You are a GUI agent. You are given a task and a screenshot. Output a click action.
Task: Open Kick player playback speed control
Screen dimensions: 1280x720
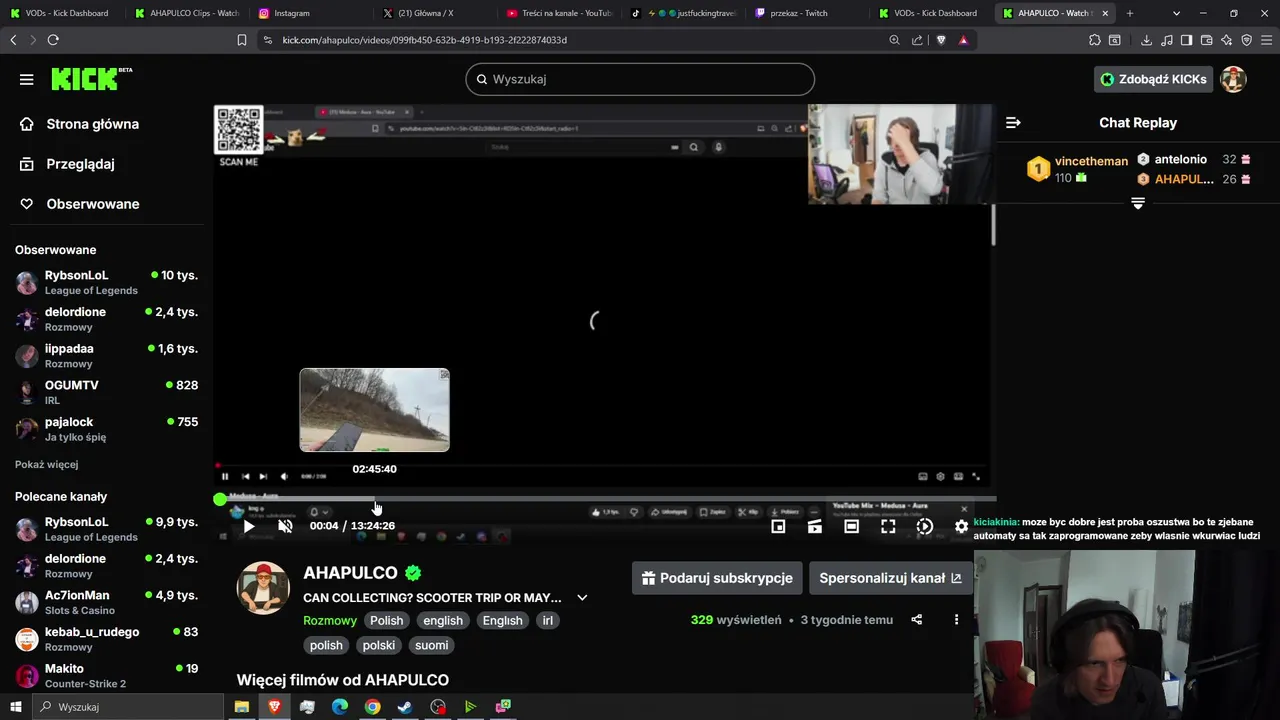(x=925, y=526)
